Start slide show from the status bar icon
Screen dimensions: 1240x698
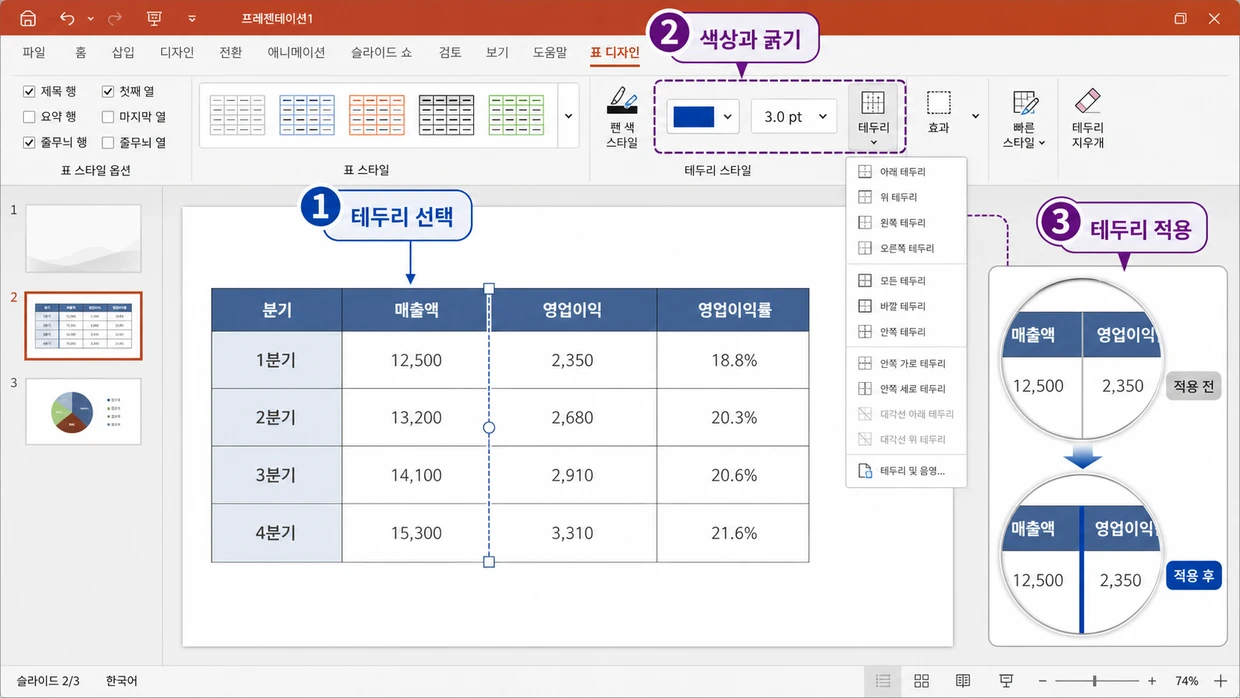coord(1005,681)
